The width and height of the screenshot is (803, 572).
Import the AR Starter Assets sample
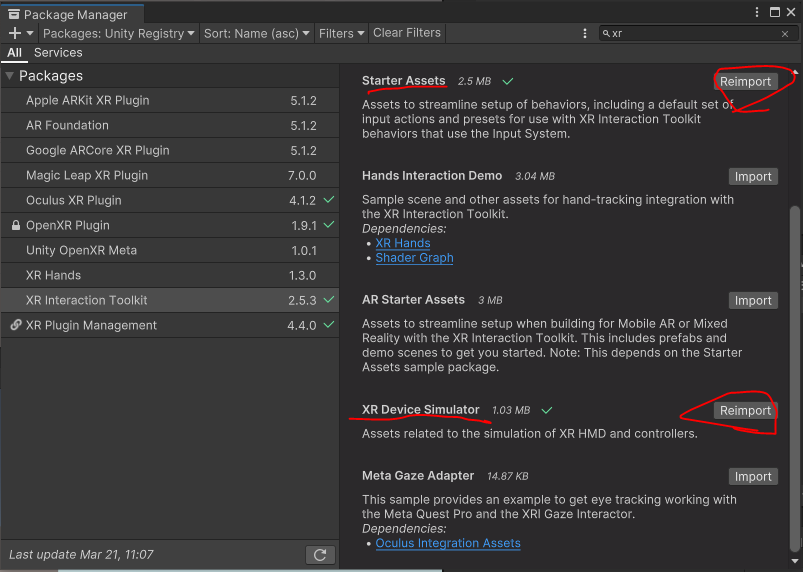coord(753,301)
